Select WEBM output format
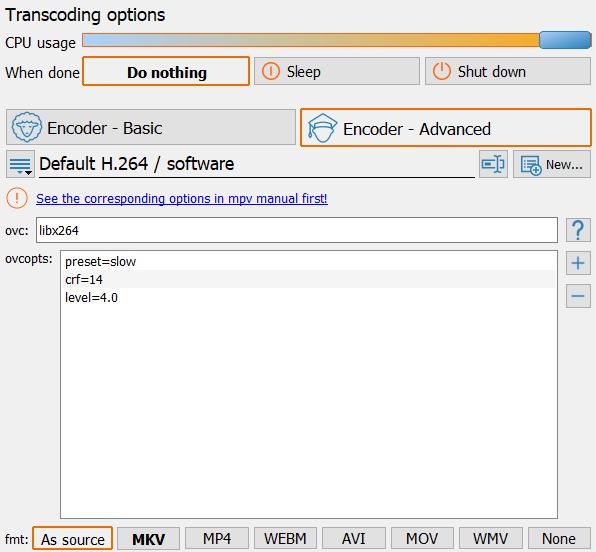Viewport: 596px width, 552px height. pos(285,539)
